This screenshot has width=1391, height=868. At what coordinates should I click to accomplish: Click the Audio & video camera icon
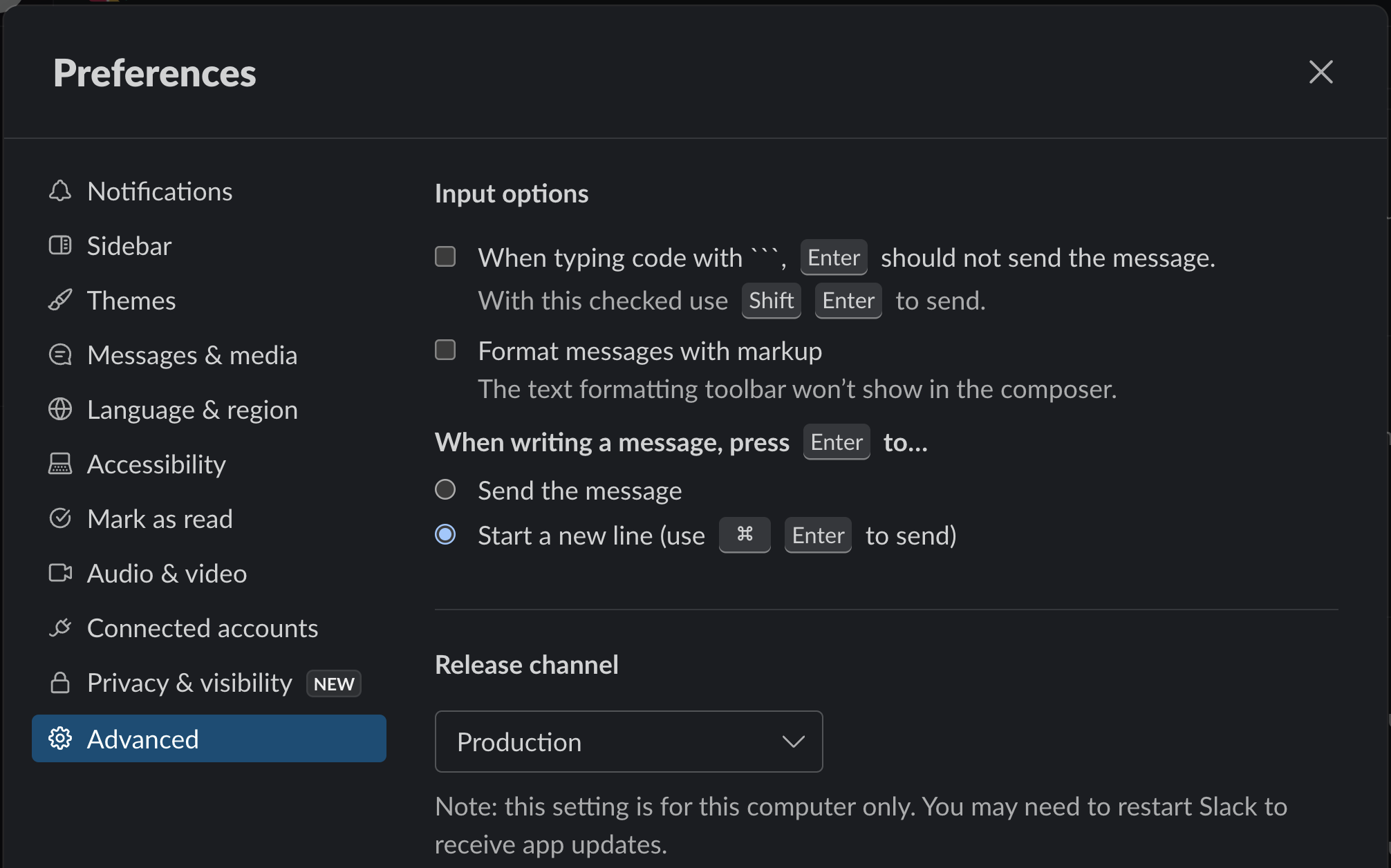(x=60, y=573)
